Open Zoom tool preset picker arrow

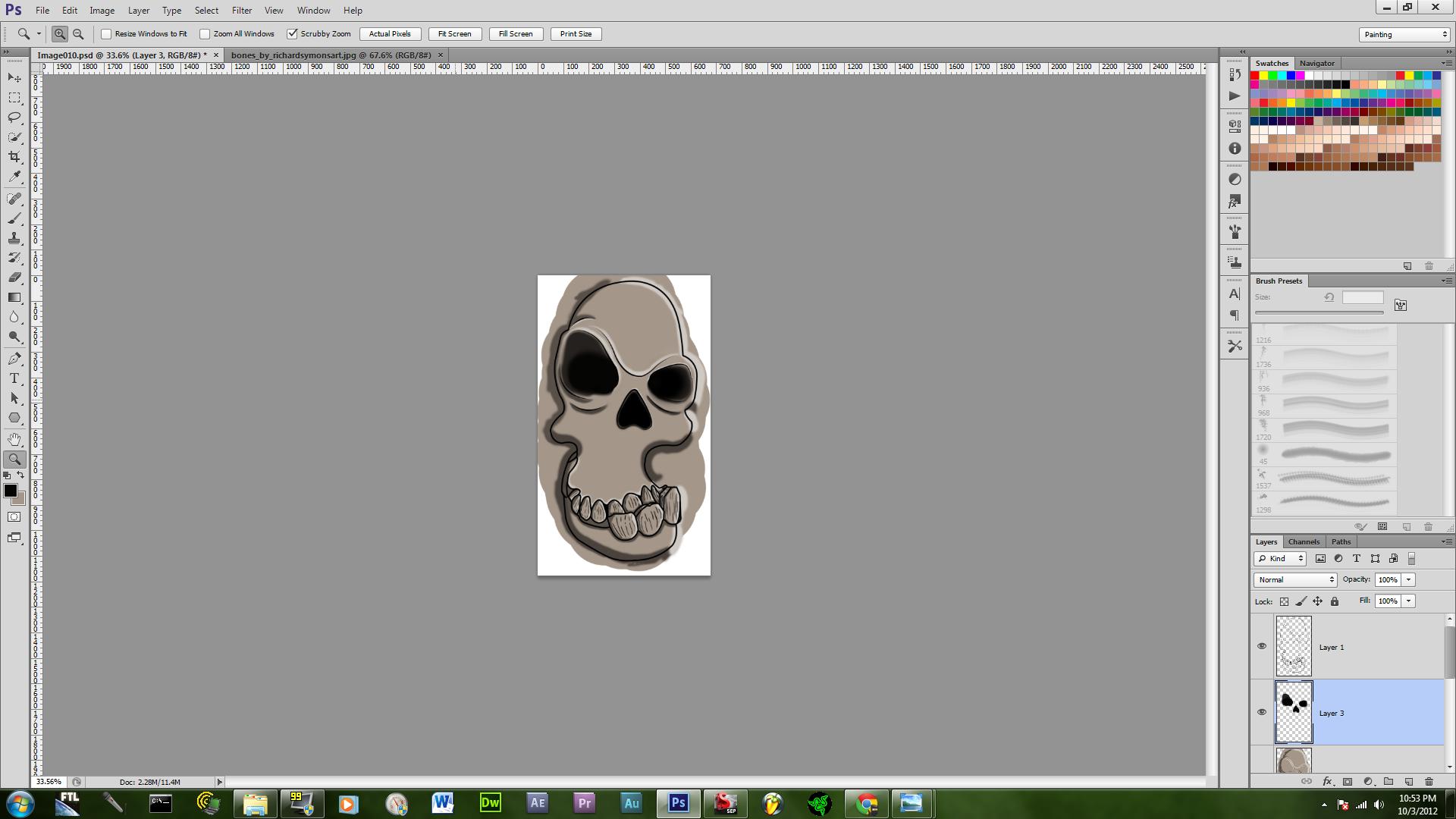pyautogui.click(x=39, y=34)
